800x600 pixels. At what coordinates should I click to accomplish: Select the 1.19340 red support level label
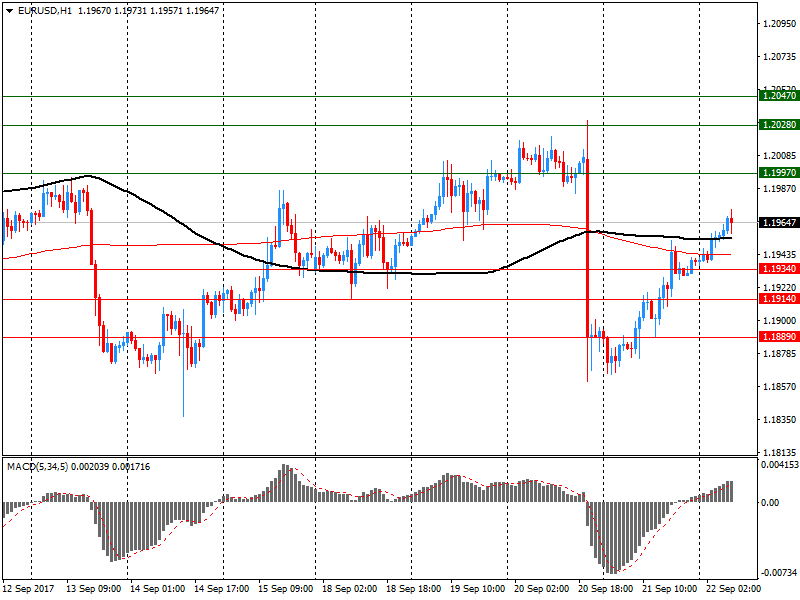coord(779,269)
